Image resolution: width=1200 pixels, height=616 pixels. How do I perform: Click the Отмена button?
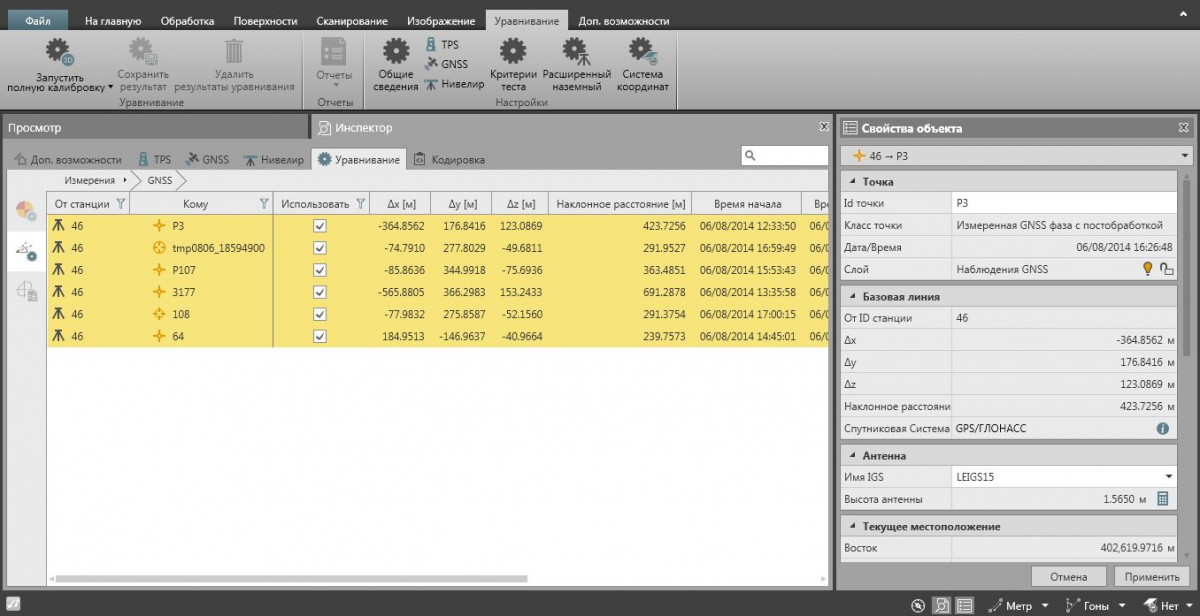(x=1069, y=576)
